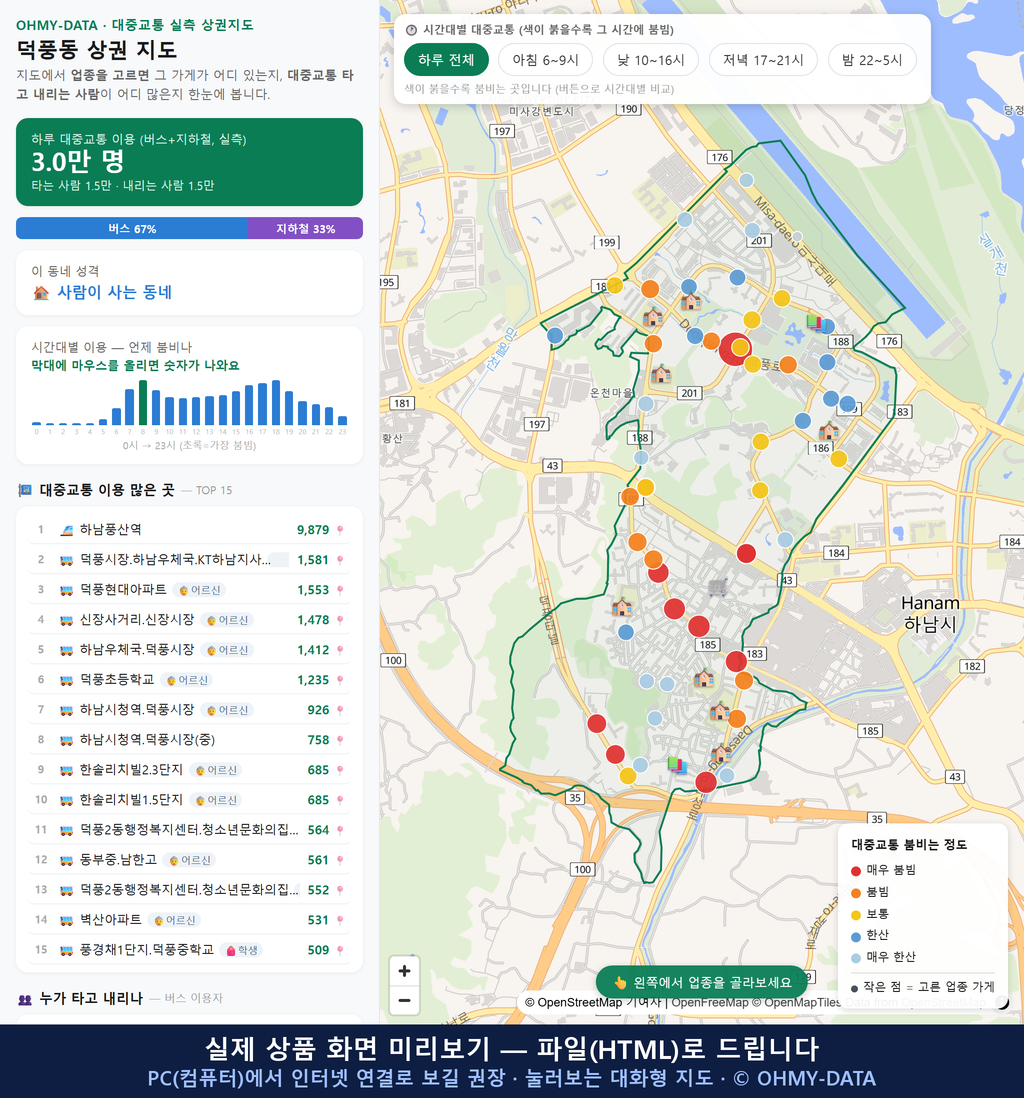
Task: Click the Hanam 하남시 map label
Action: 930,613
